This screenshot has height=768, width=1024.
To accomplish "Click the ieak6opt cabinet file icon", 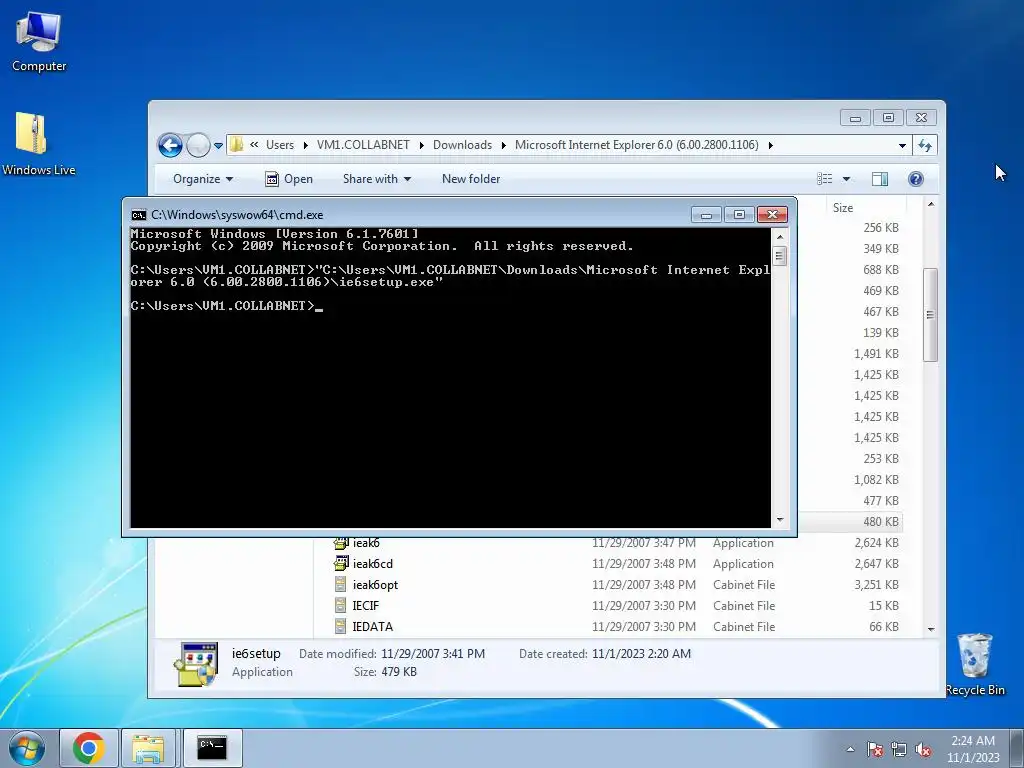I will tap(340, 584).
